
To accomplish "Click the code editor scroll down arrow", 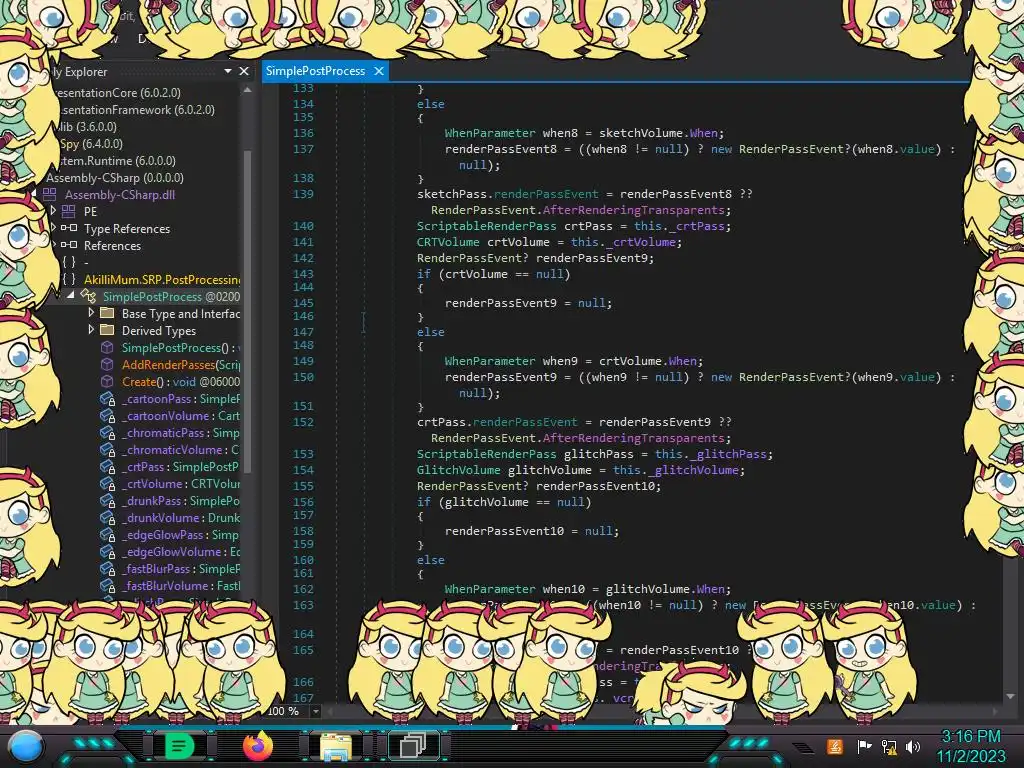I will 1010,697.
